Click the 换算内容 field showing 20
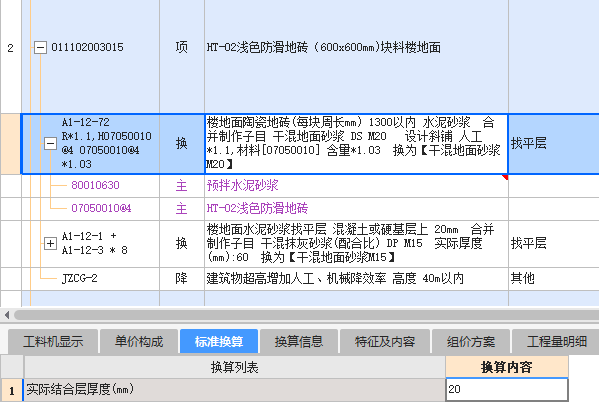 (507, 389)
